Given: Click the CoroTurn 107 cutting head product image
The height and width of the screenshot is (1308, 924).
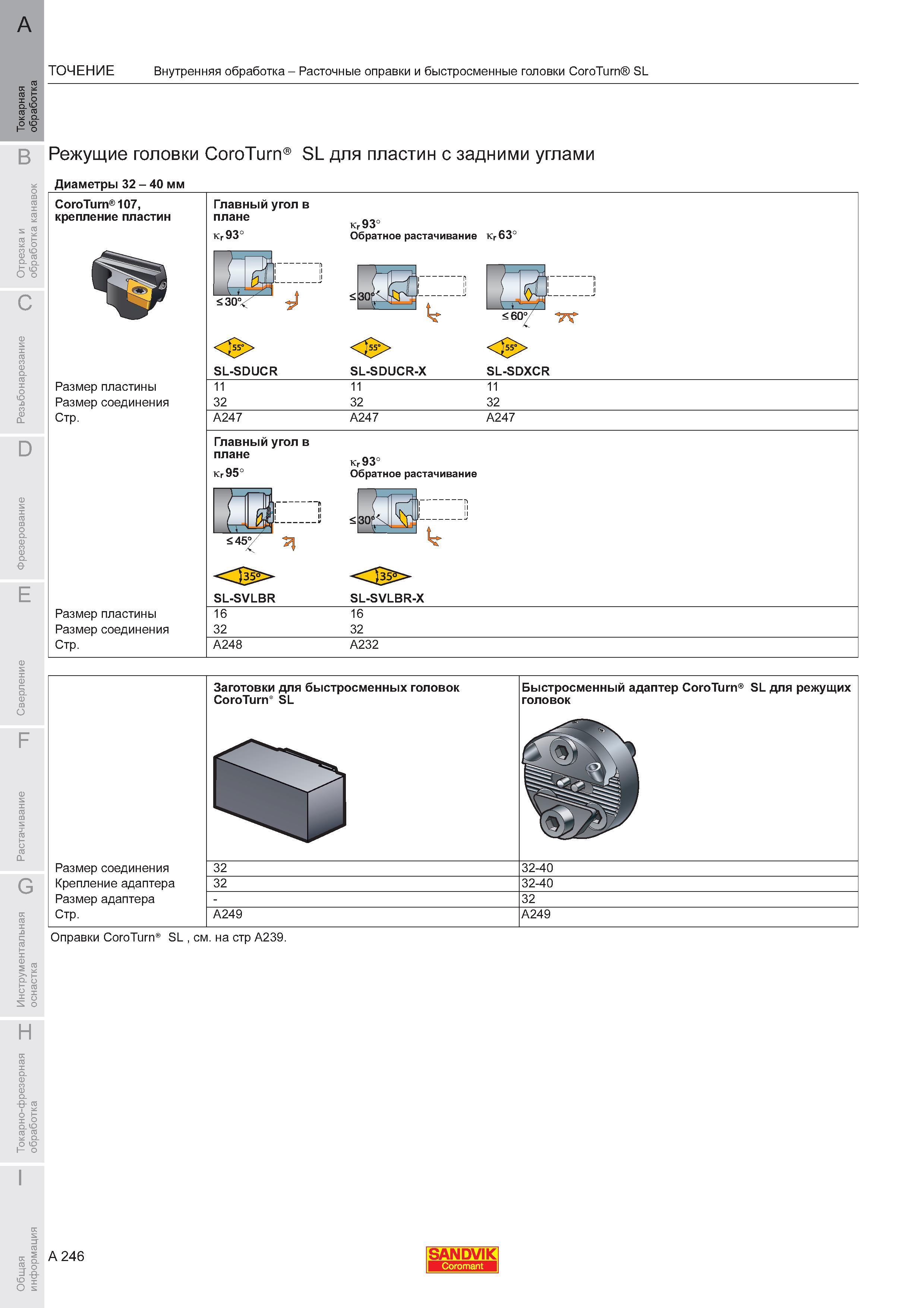Looking at the screenshot, I should click(129, 284).
